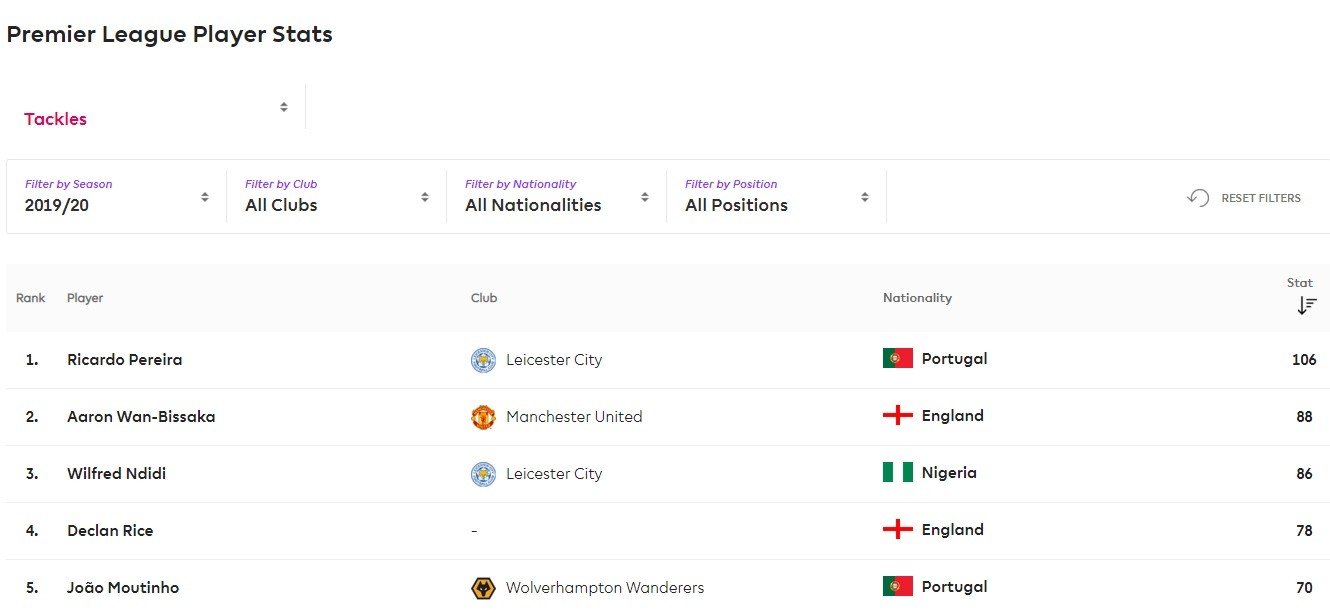Image resolution: width=1330 pixels, height=612 pixels.
Task: Open the Filter by Position dropdown
Action: coord(777,197)
